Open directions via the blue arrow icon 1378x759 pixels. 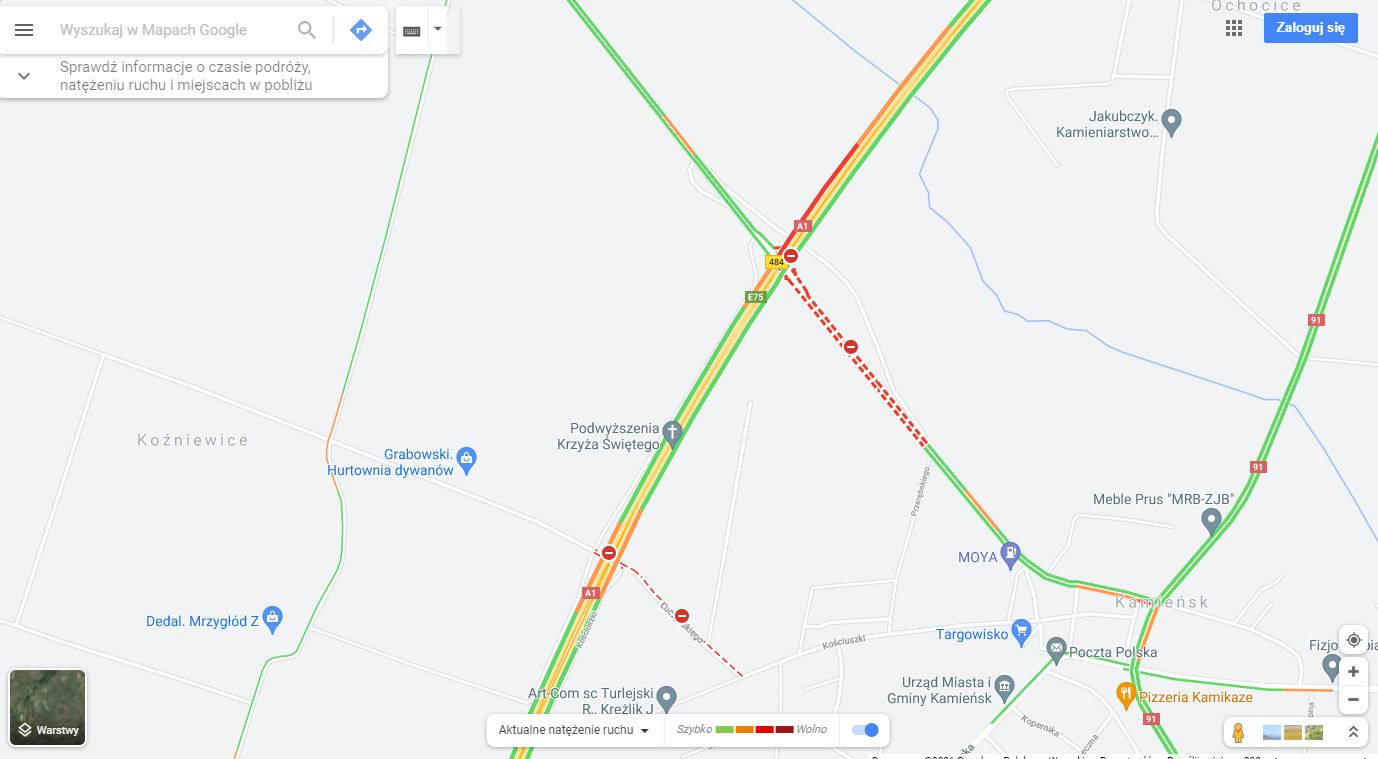point(361,30)
